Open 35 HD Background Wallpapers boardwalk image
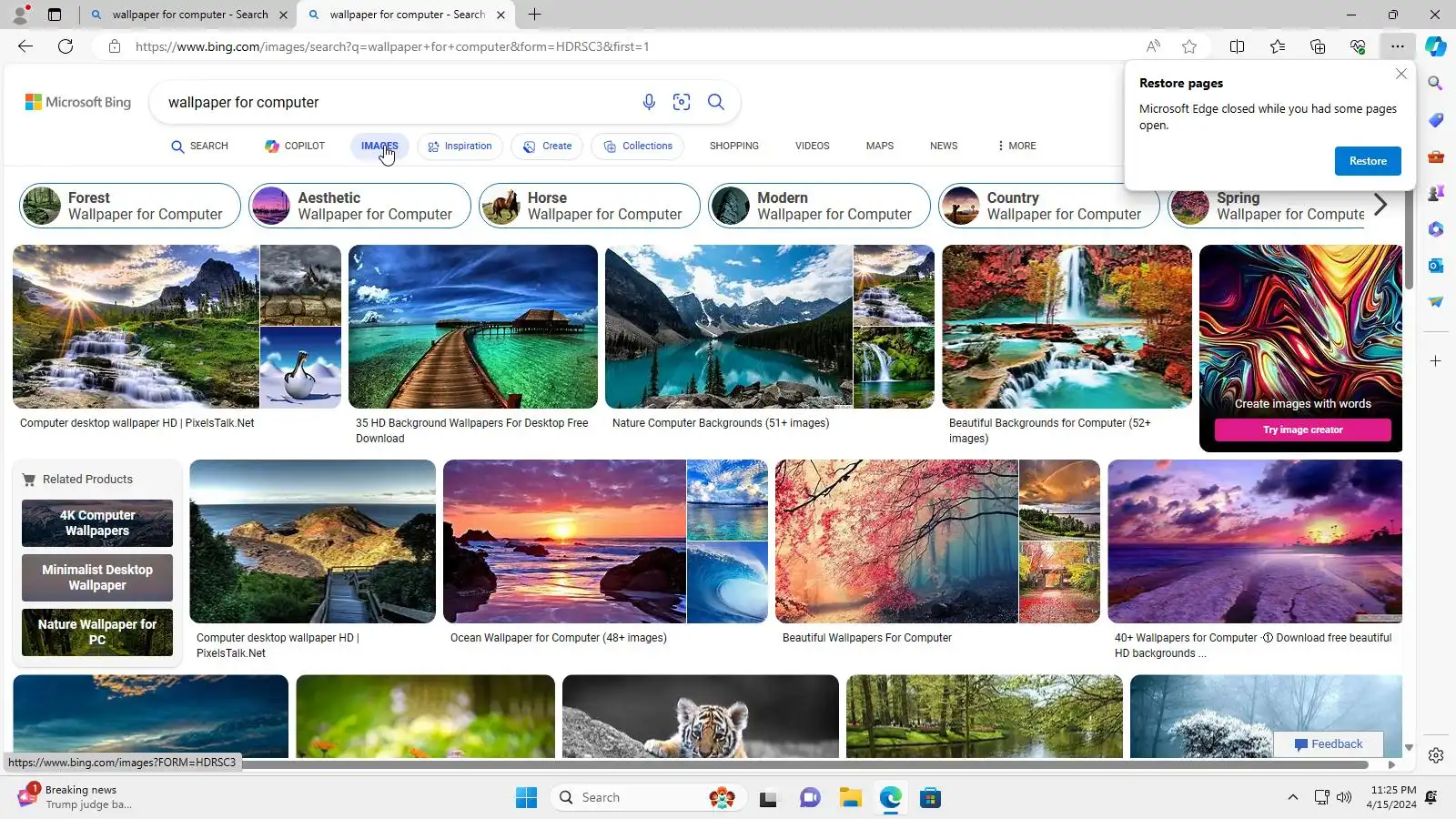1456x819 pixels. tap(473, 327)
